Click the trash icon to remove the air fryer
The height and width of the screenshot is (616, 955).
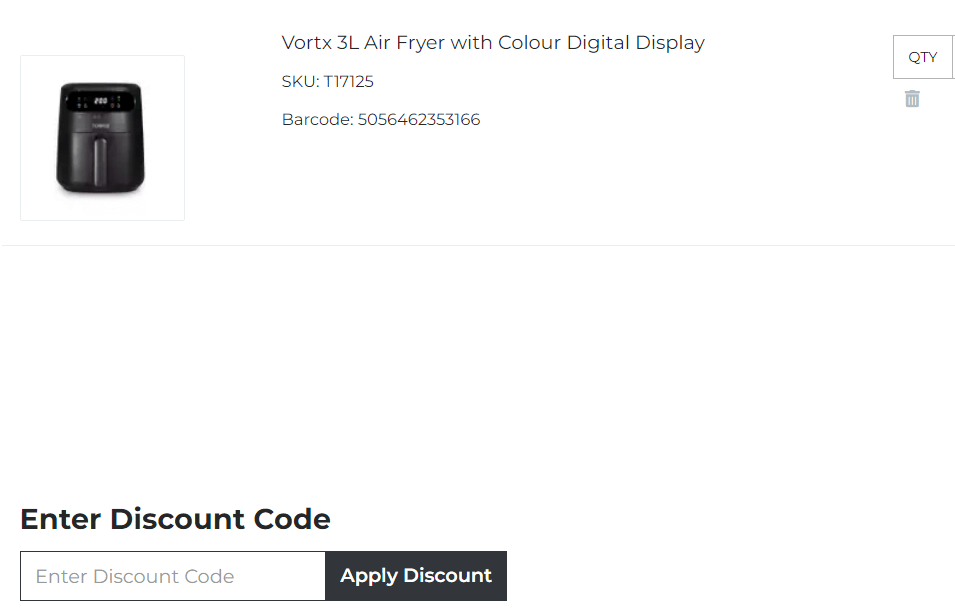(x=911, y=98)
